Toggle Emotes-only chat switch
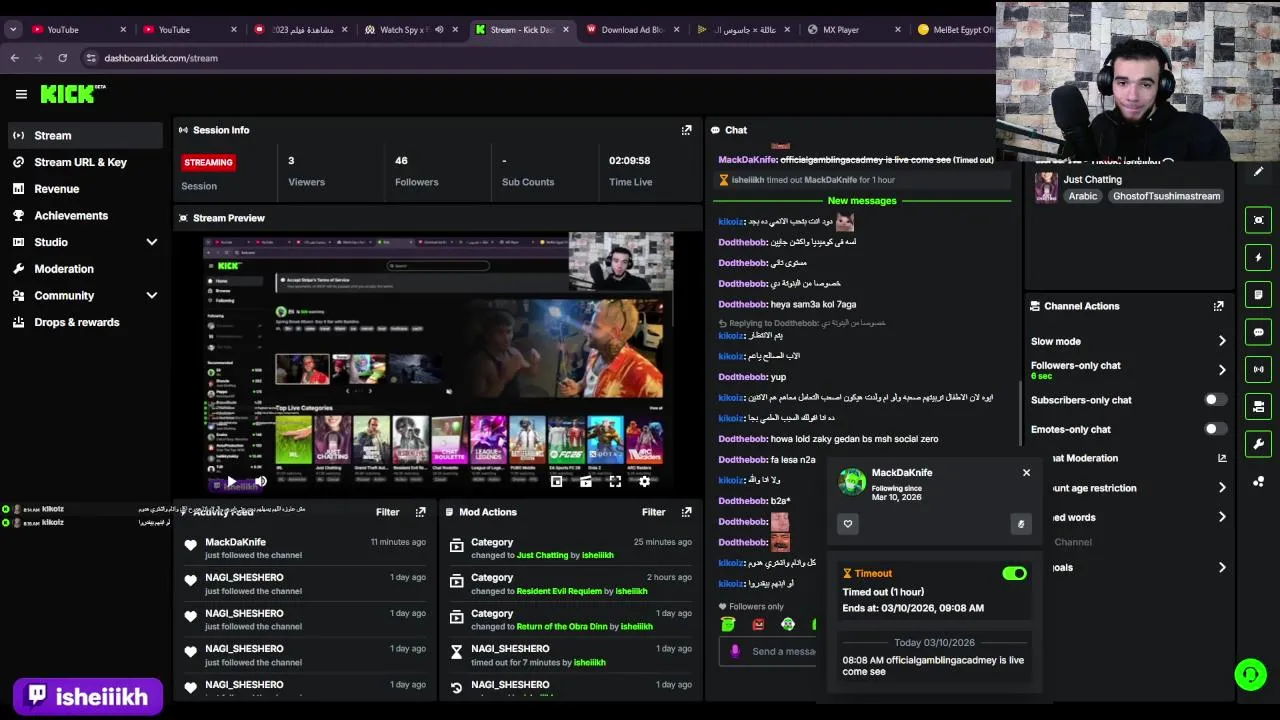The image size is (1280, 720). (x=1214, y=429)
